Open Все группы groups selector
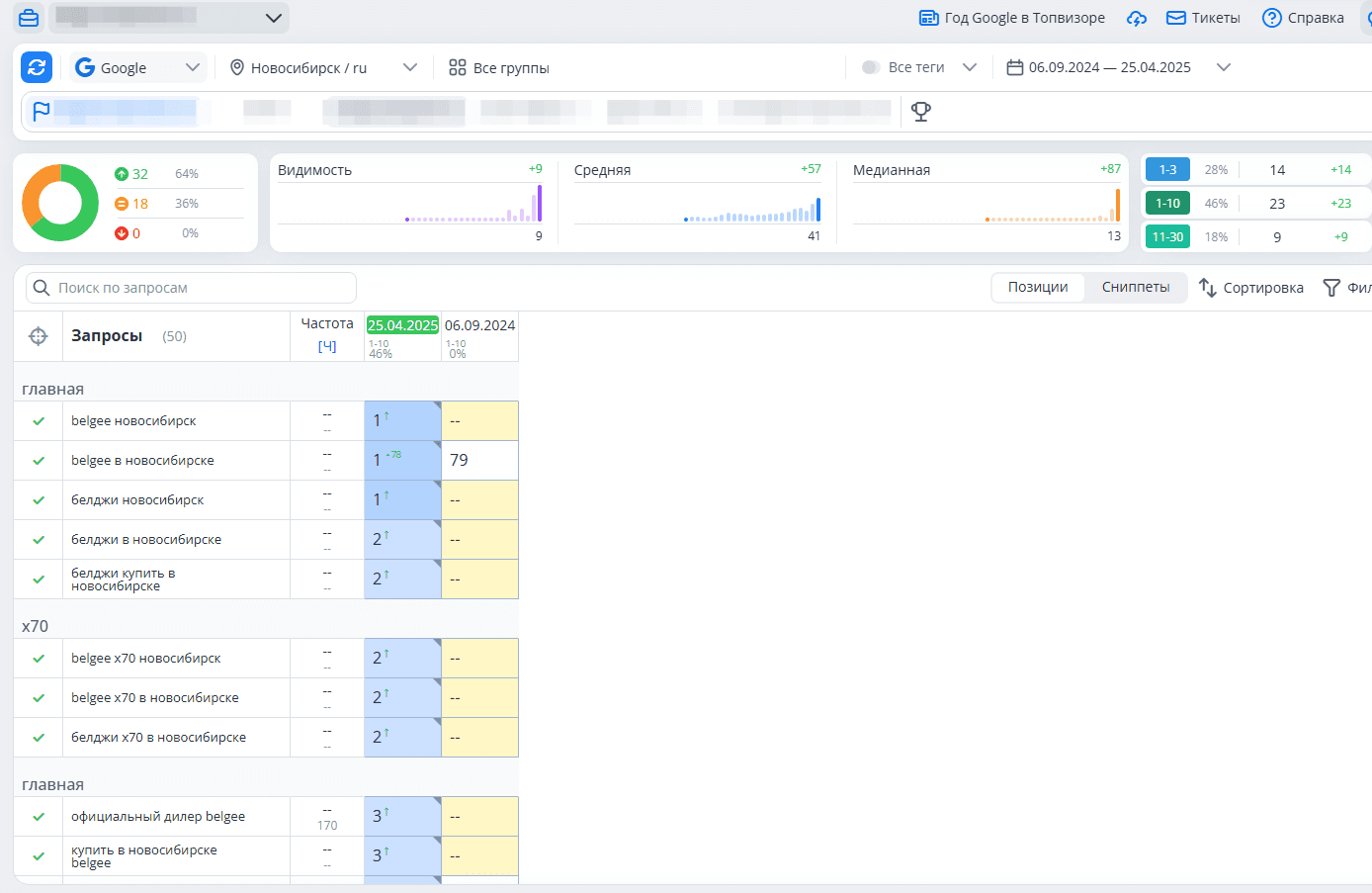The width and height of the screenshot is (1372, 893). (x=498, y=67)
